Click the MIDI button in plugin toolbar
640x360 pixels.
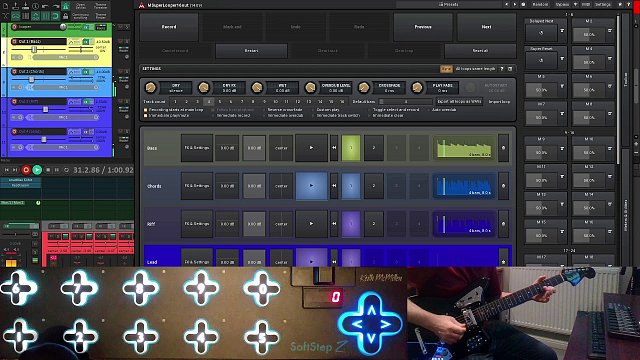(585, 4)
